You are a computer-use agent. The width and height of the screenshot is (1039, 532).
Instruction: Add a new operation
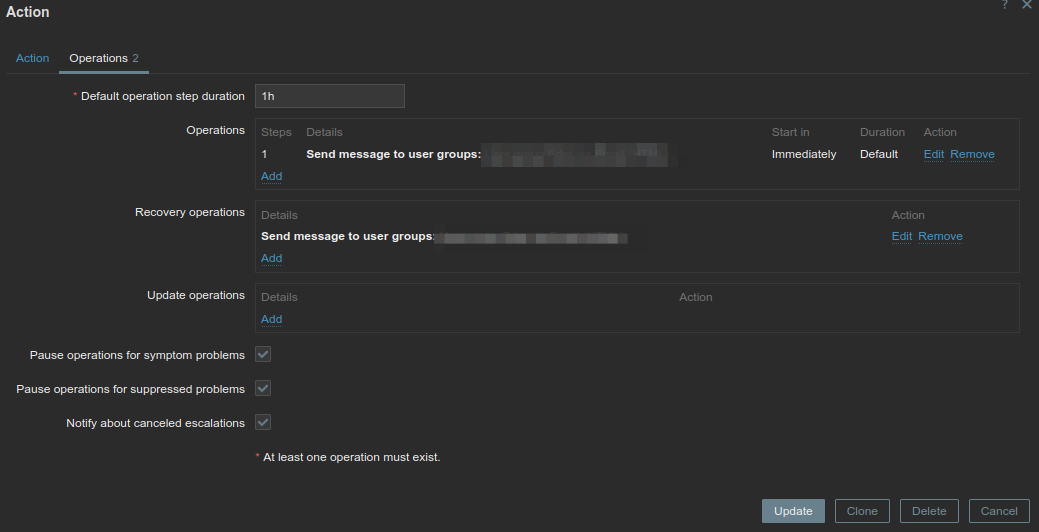(271, 176)
